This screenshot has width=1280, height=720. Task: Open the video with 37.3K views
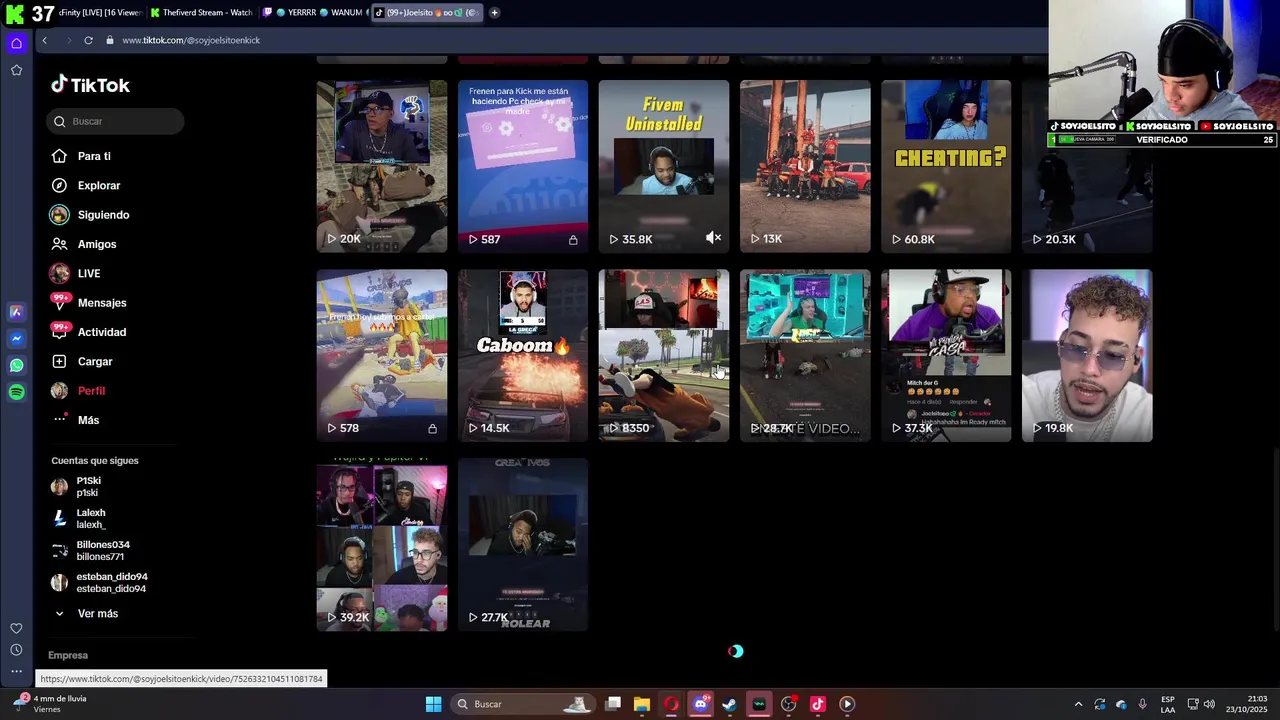tap(946, 355)
